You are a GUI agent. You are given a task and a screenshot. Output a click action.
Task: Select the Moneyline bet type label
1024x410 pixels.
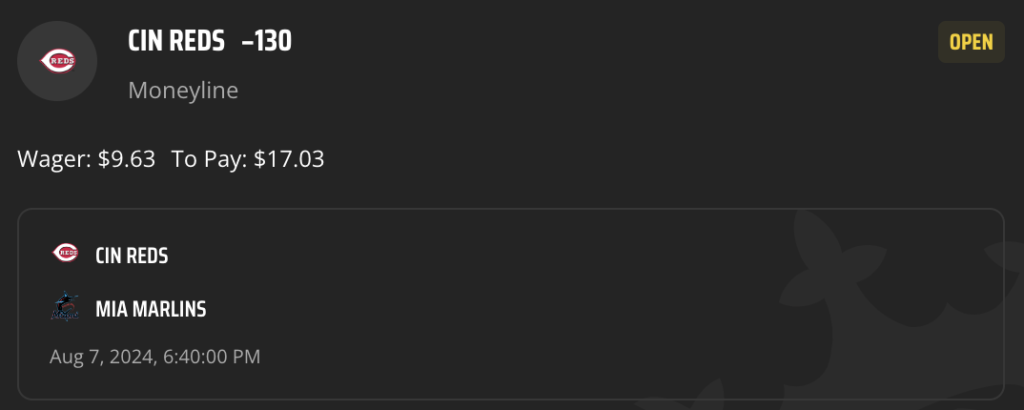click(x=183, y=90)
